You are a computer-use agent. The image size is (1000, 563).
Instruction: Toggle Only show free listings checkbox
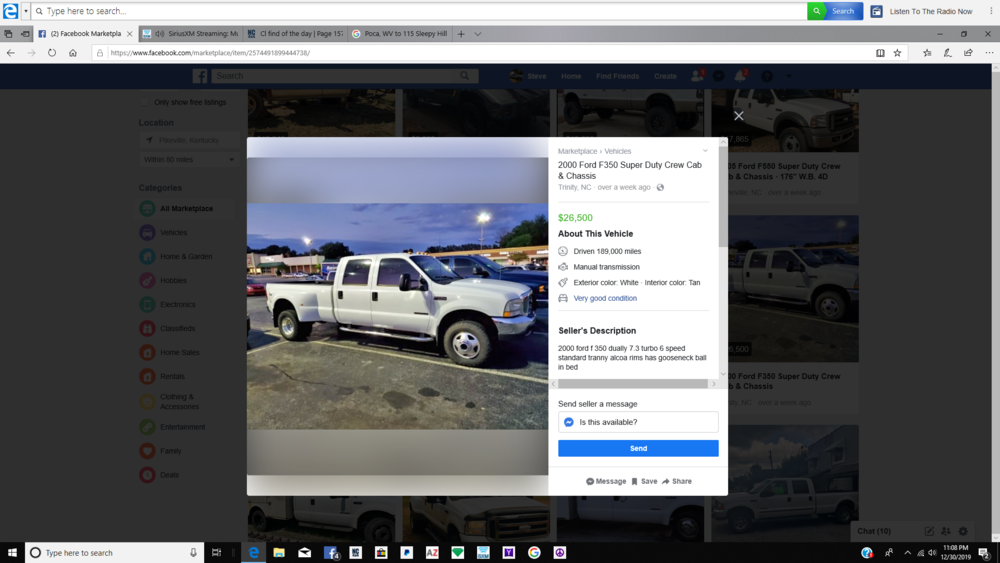(144, 102)
